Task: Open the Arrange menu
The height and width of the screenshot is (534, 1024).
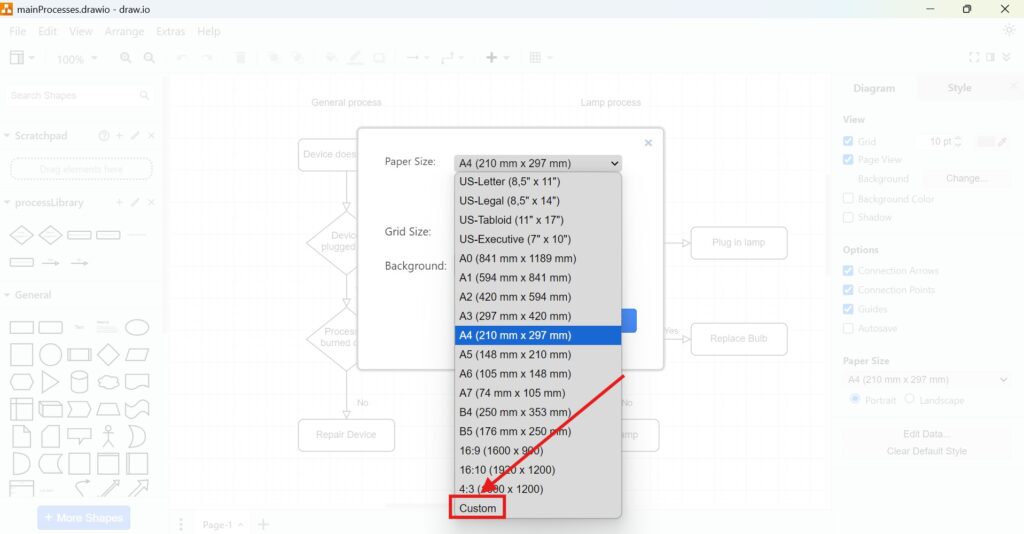Action: (124, 31)
